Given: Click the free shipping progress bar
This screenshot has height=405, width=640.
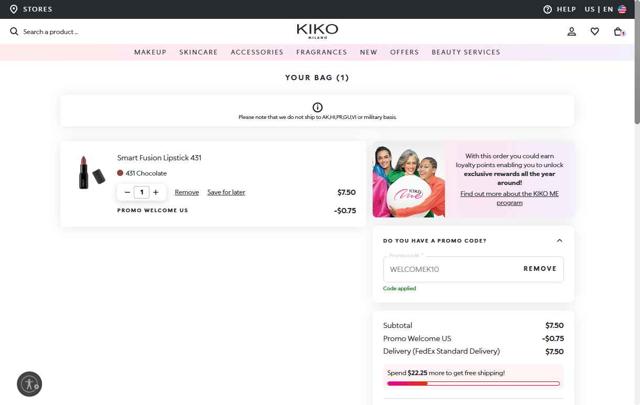Looking at the screenshot, I should pos(473,383).
